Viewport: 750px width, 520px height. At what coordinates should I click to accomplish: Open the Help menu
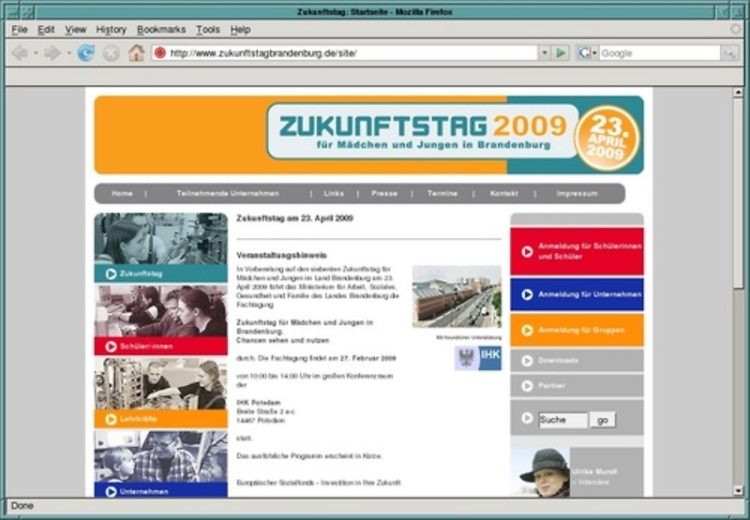coord(241,30)
